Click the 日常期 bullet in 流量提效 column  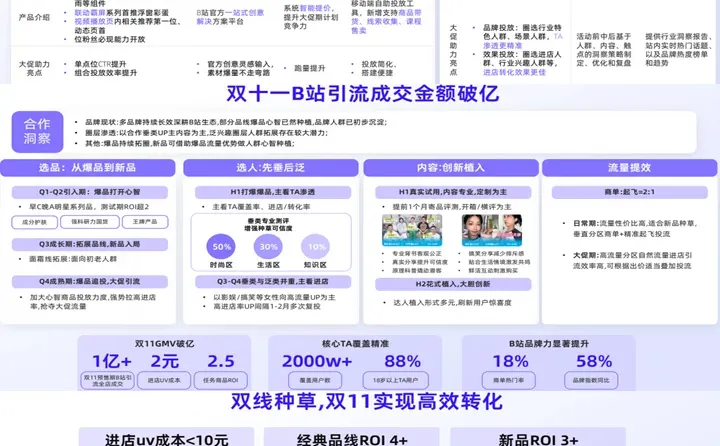[x=636, y=228]
